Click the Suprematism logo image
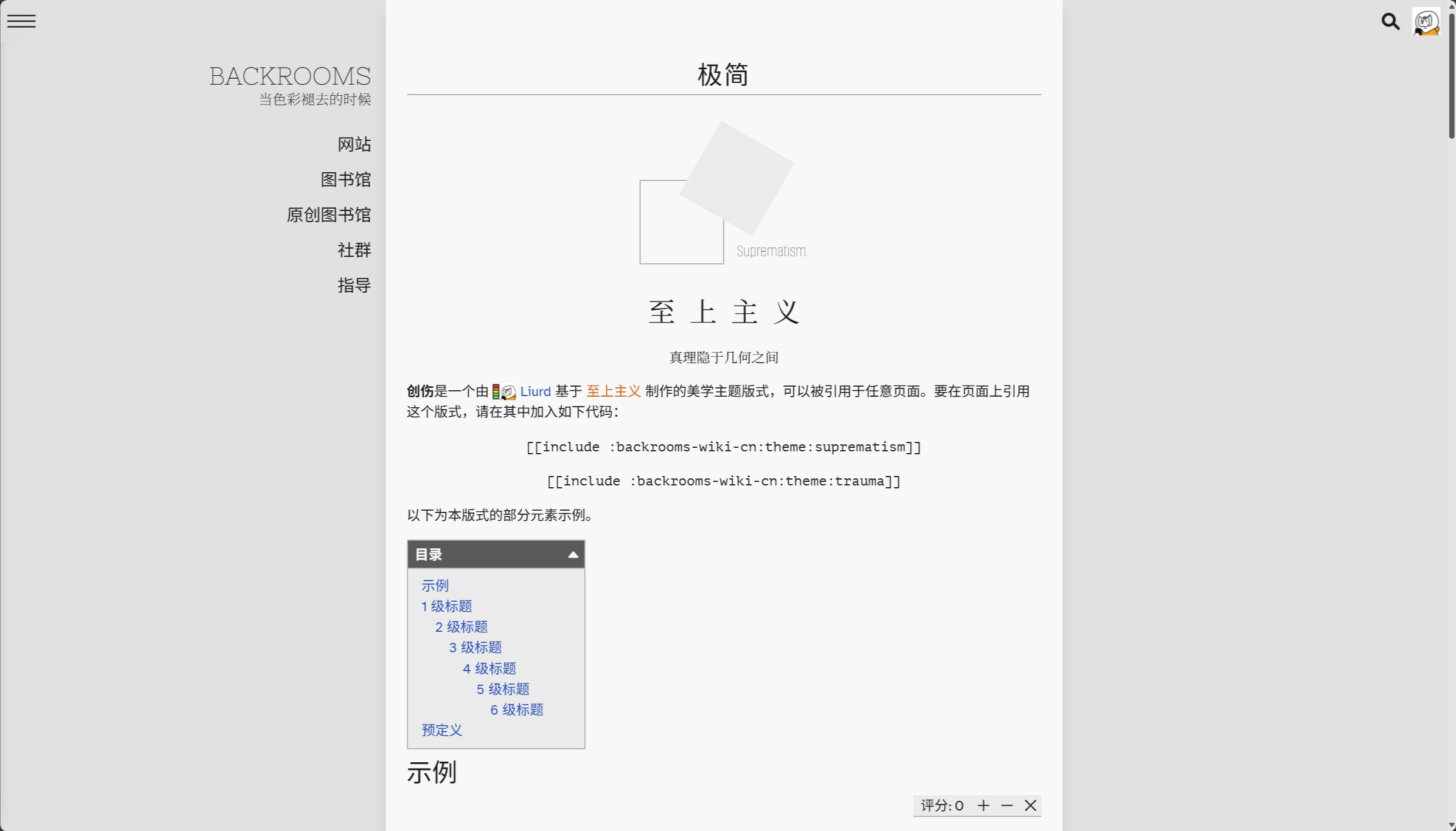The width and height of the screenshot is (1456, 831). point(724,193)
